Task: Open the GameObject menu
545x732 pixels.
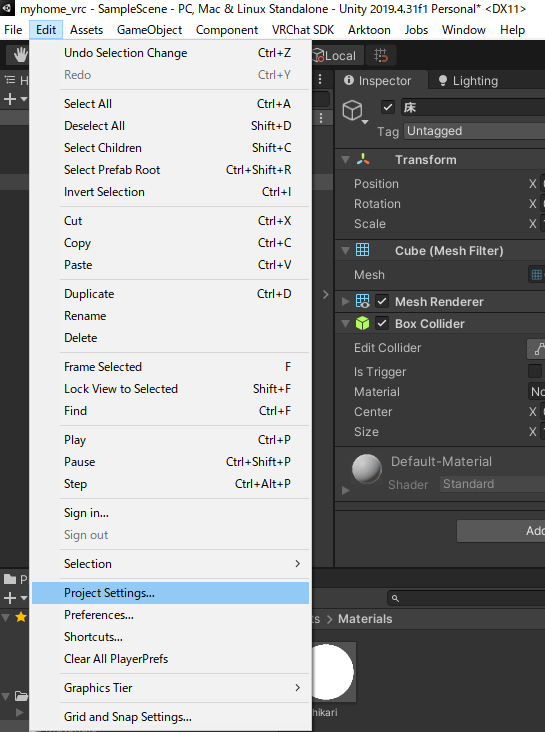Action: pos(149,30)
